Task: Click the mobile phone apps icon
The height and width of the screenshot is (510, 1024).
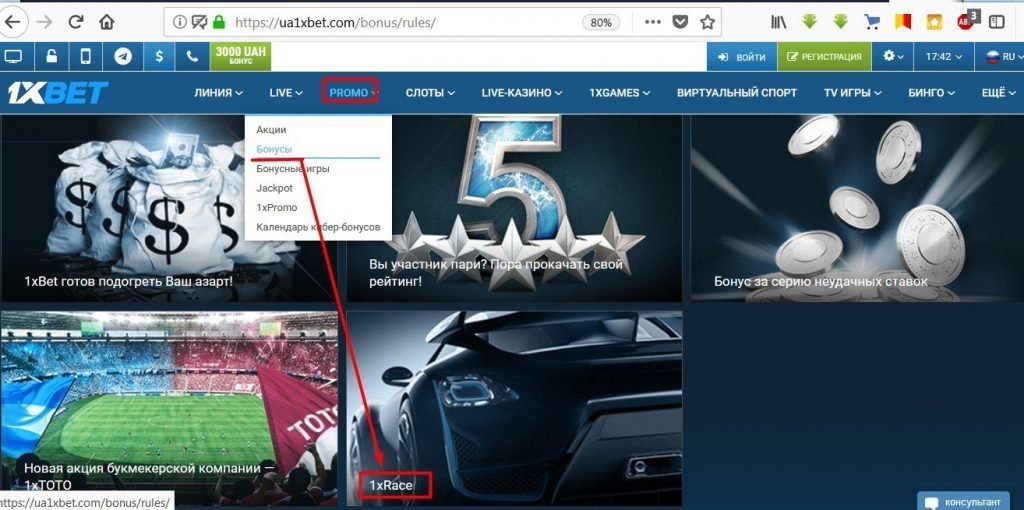Action: [86, 57]
